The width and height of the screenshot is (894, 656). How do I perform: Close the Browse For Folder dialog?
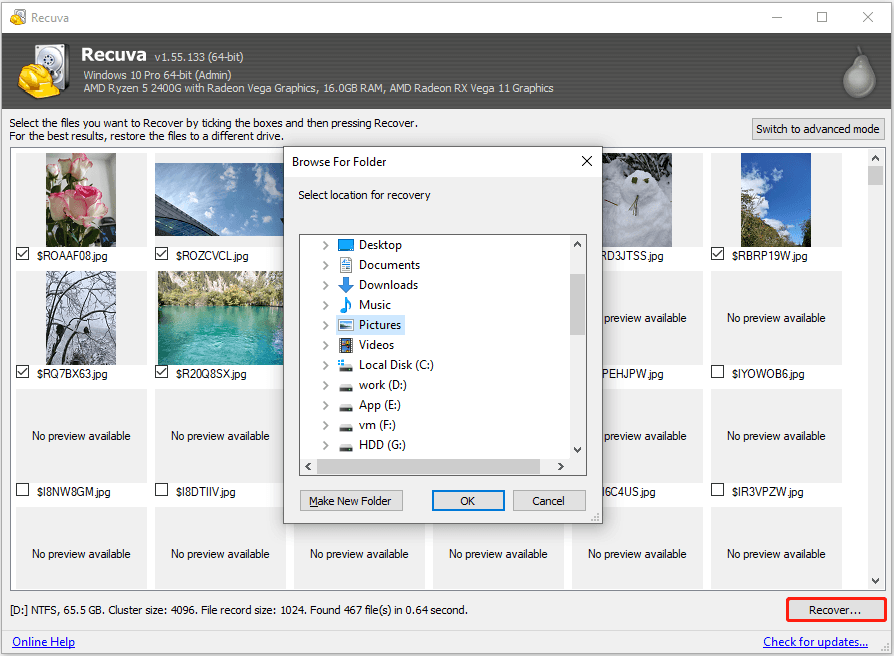[587, 161]
